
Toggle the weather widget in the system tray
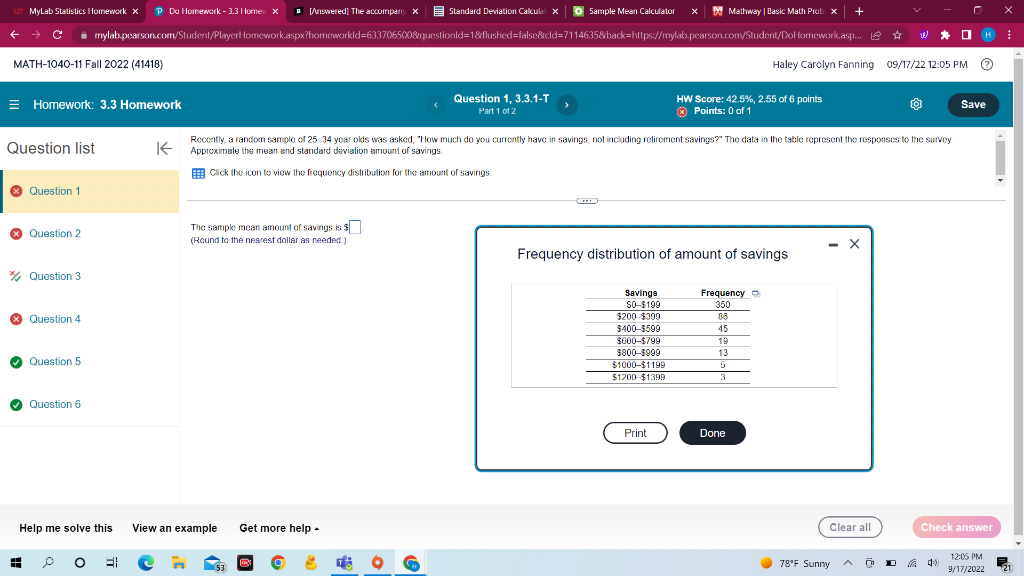pos(798,563)
